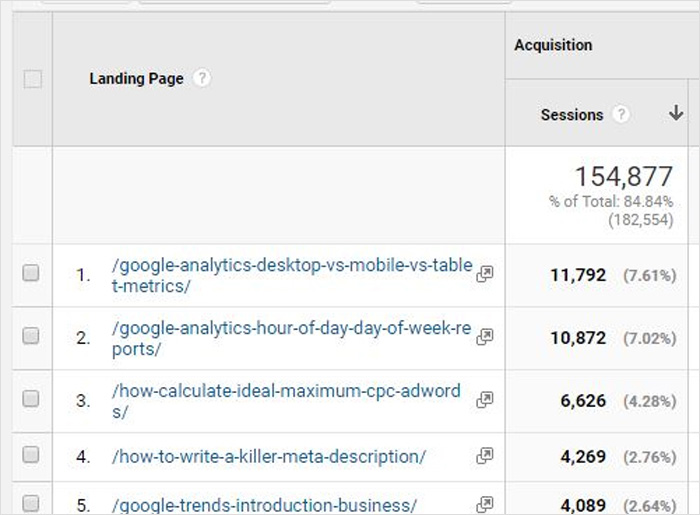Open /how-calculate-ideal-maximum-cpc-adwords/ link
The width and height of the screenshot is (700, 515).
pyautogui.click(x=286, y=401)
